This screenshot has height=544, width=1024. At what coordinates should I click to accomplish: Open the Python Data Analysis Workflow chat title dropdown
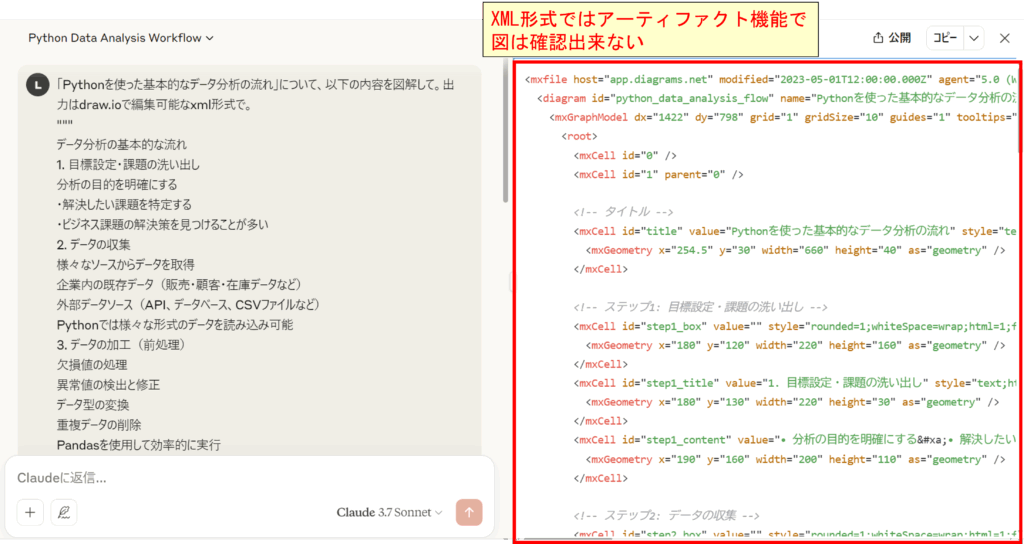pyautogui.click(x=121, y=38)
